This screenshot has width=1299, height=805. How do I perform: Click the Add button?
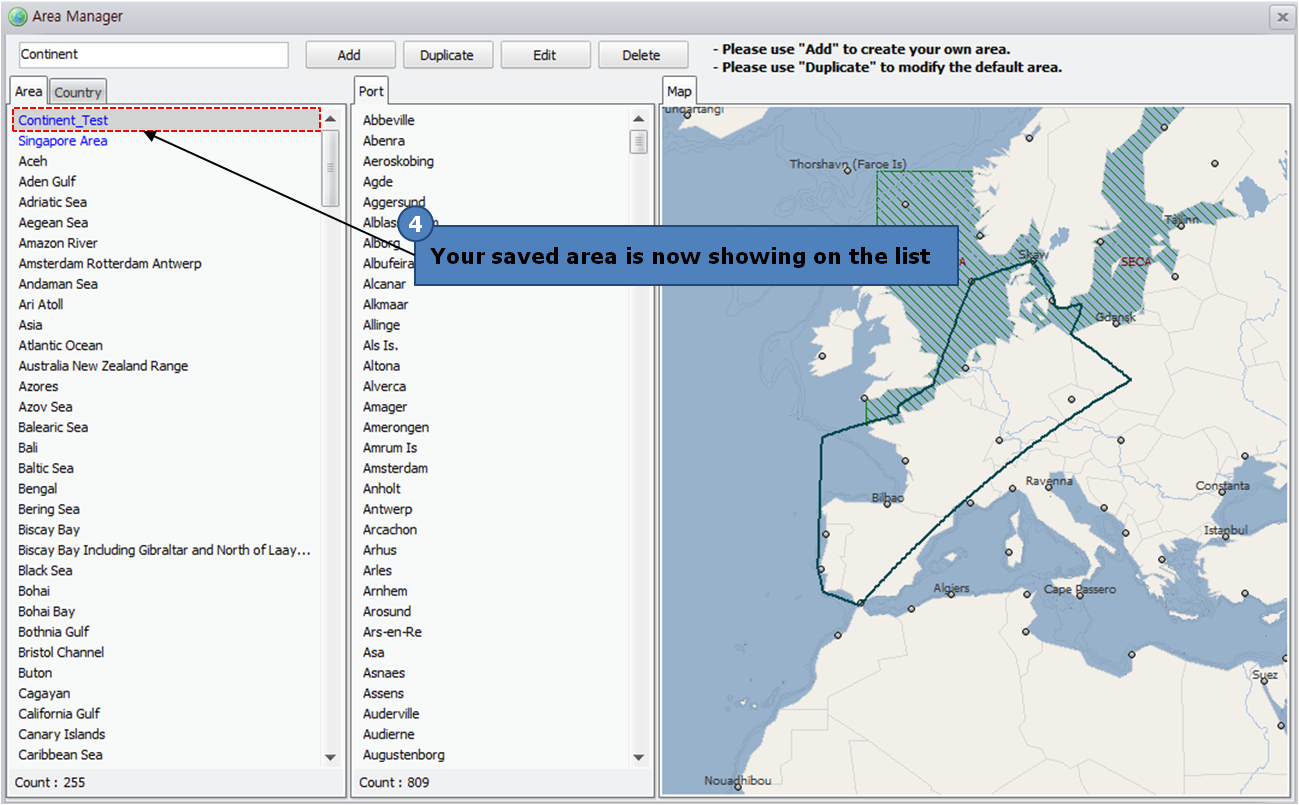pos(350,55)
